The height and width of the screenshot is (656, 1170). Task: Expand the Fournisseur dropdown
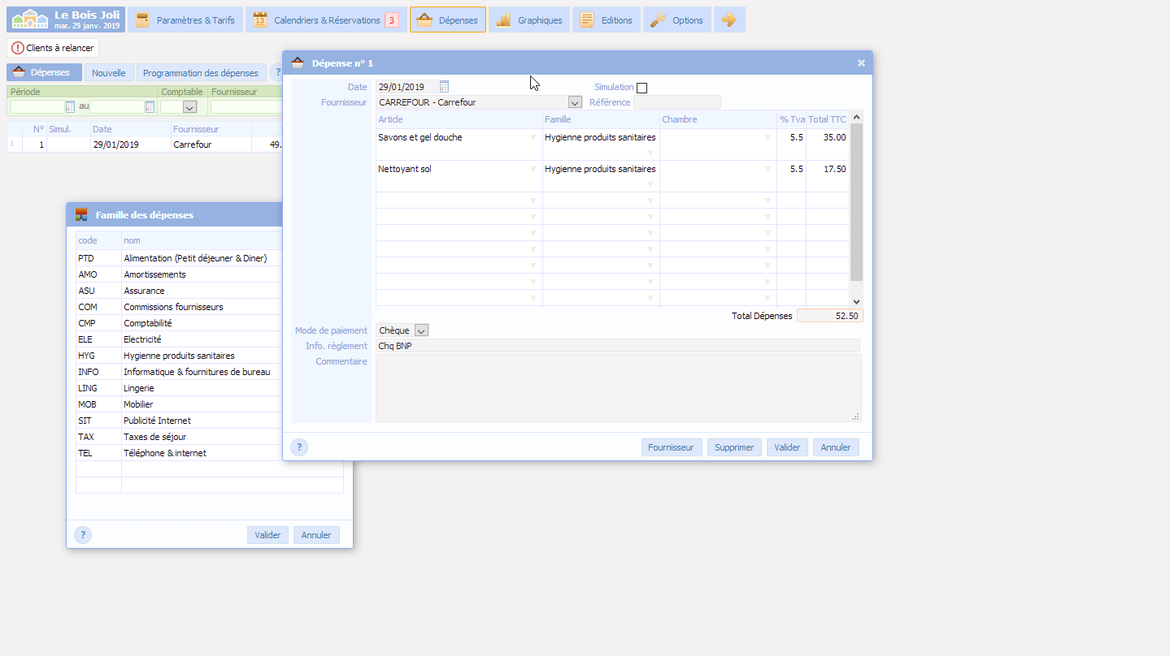tap(575, 102)
